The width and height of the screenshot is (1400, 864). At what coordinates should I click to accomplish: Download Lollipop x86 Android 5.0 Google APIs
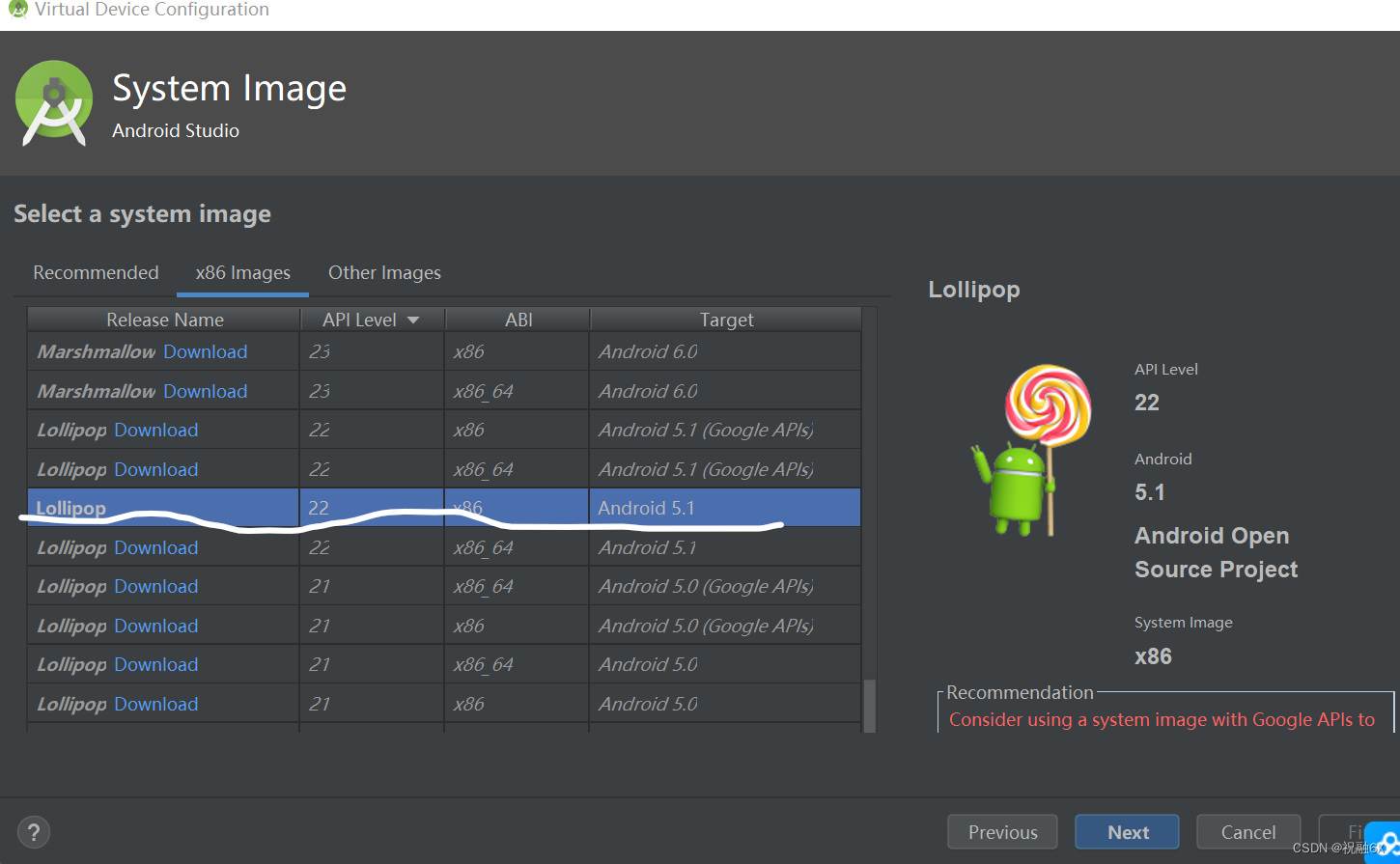pyautogui.click(x=156, y=626)
